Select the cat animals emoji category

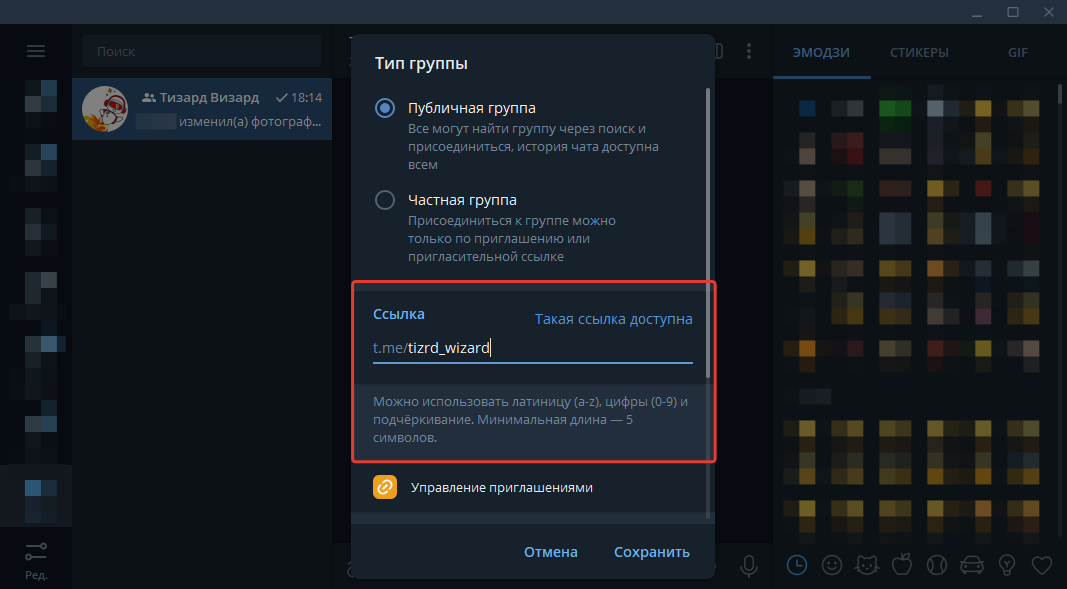pyautogui.click(x=866, y=565)
